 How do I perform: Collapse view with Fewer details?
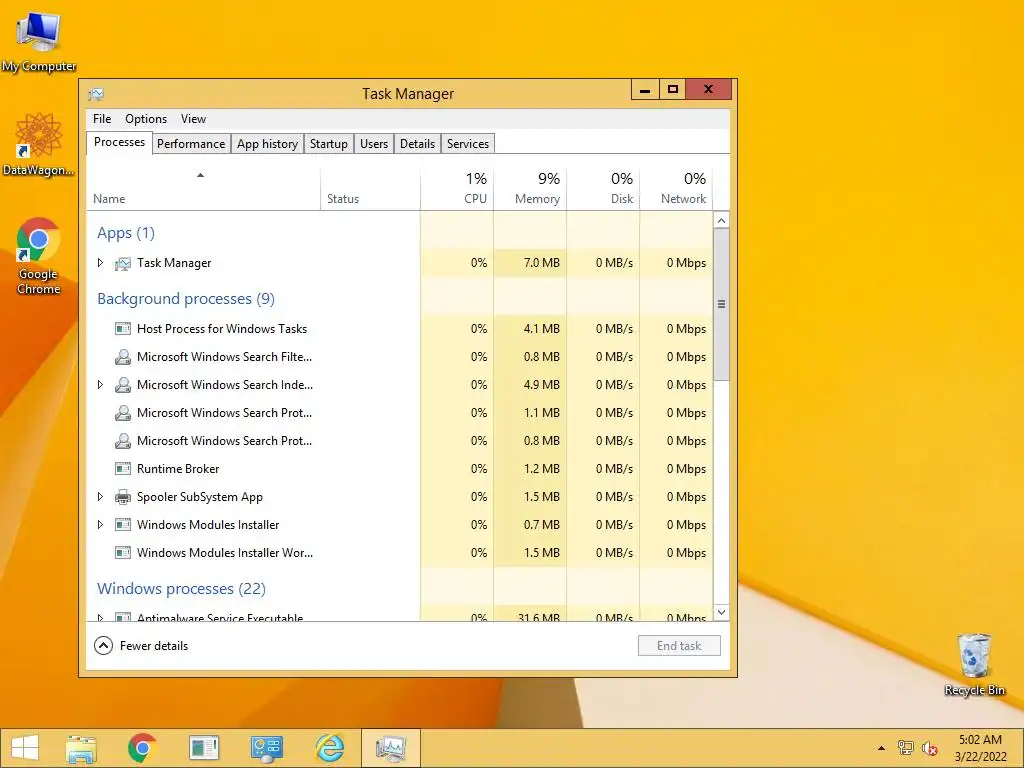click(141, 646)
